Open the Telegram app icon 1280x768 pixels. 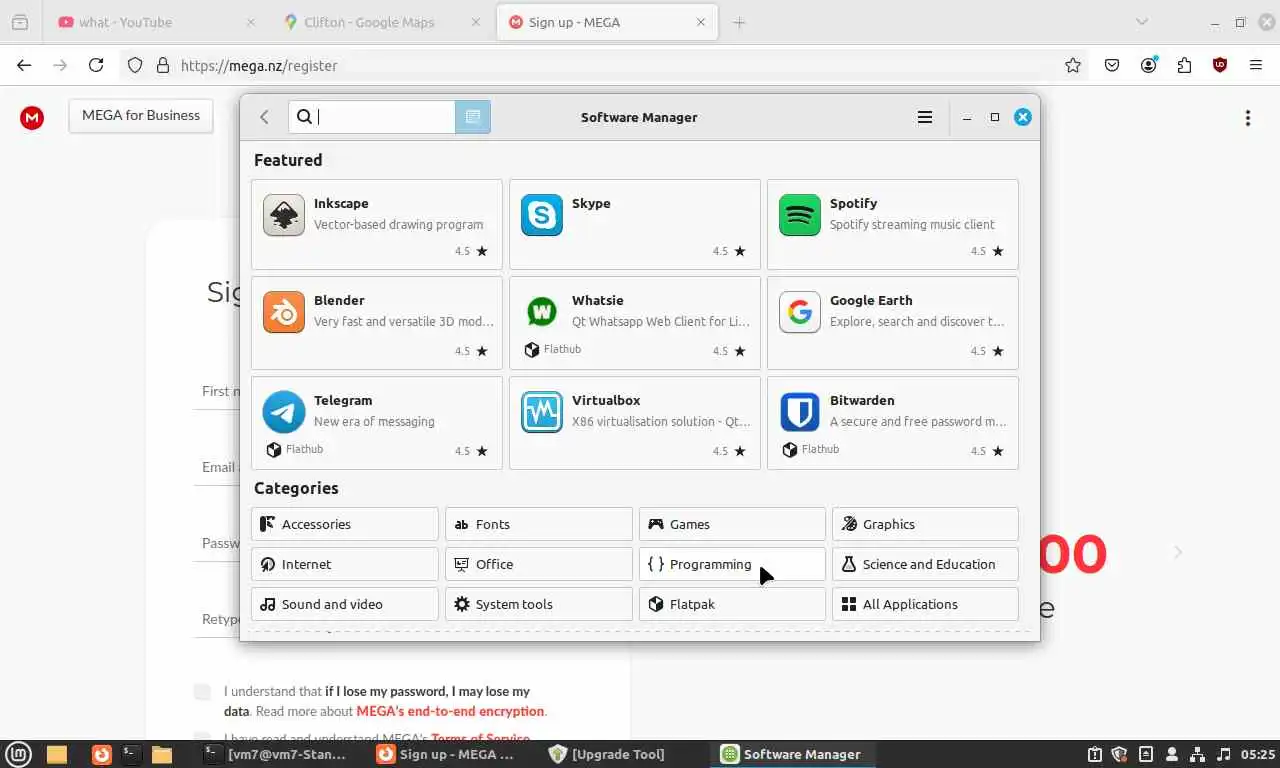(x=284, y=412)
